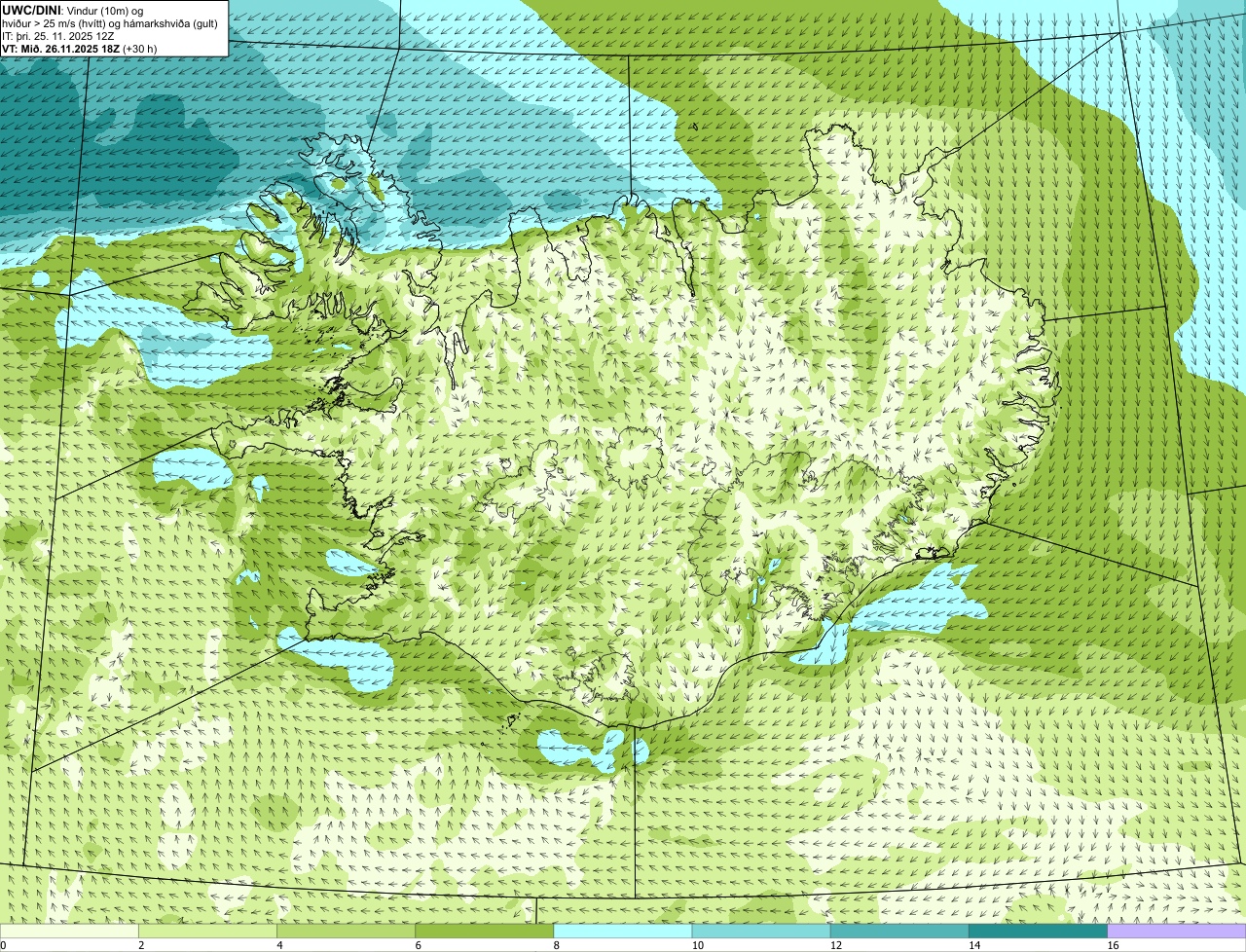
Task: Click the "VT: Mið. 26.11.2025 18Z (+30 h)" line
Action: pos(80,48)
